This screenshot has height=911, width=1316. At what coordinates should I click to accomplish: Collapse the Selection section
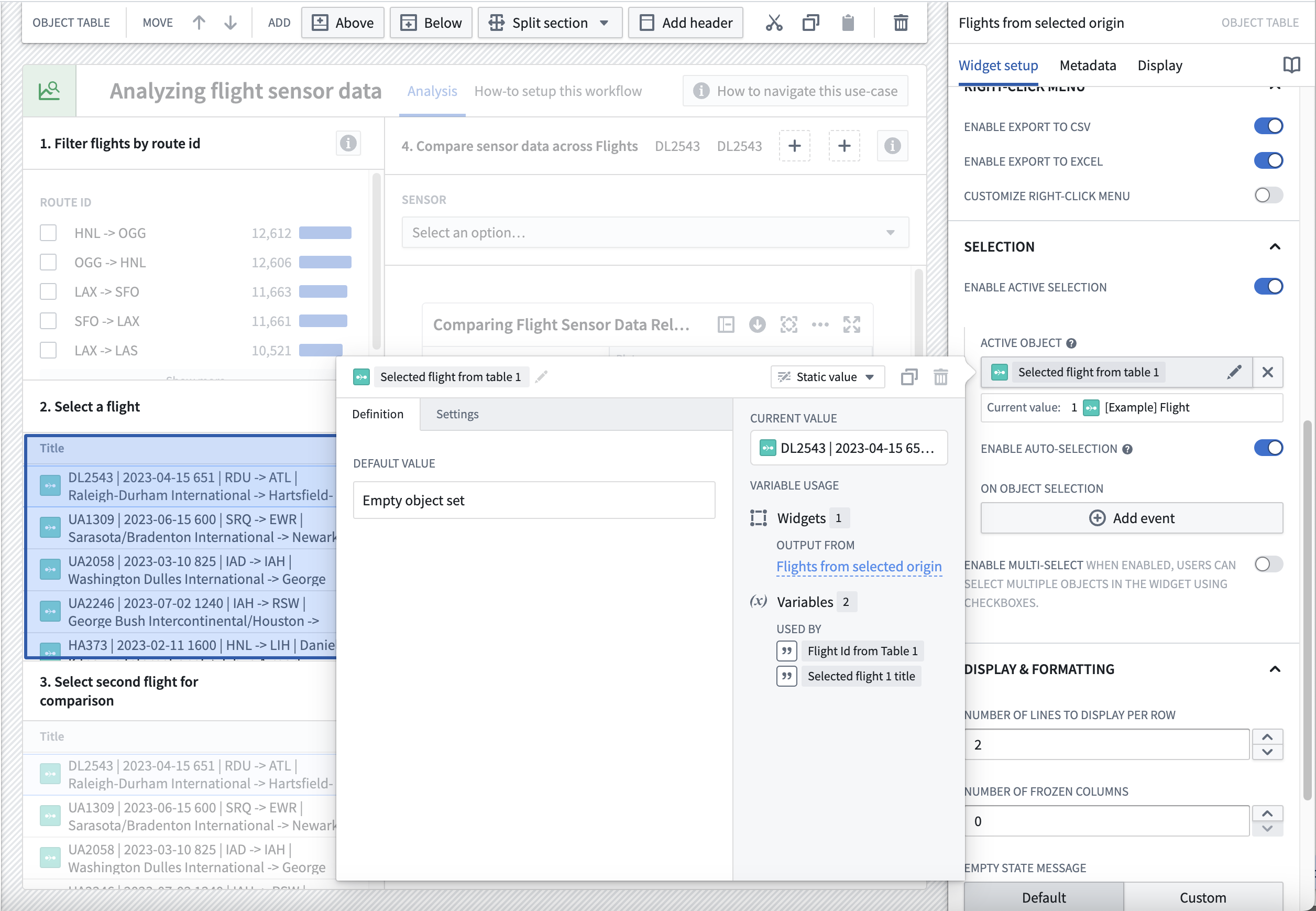(x=1275, y=246)
